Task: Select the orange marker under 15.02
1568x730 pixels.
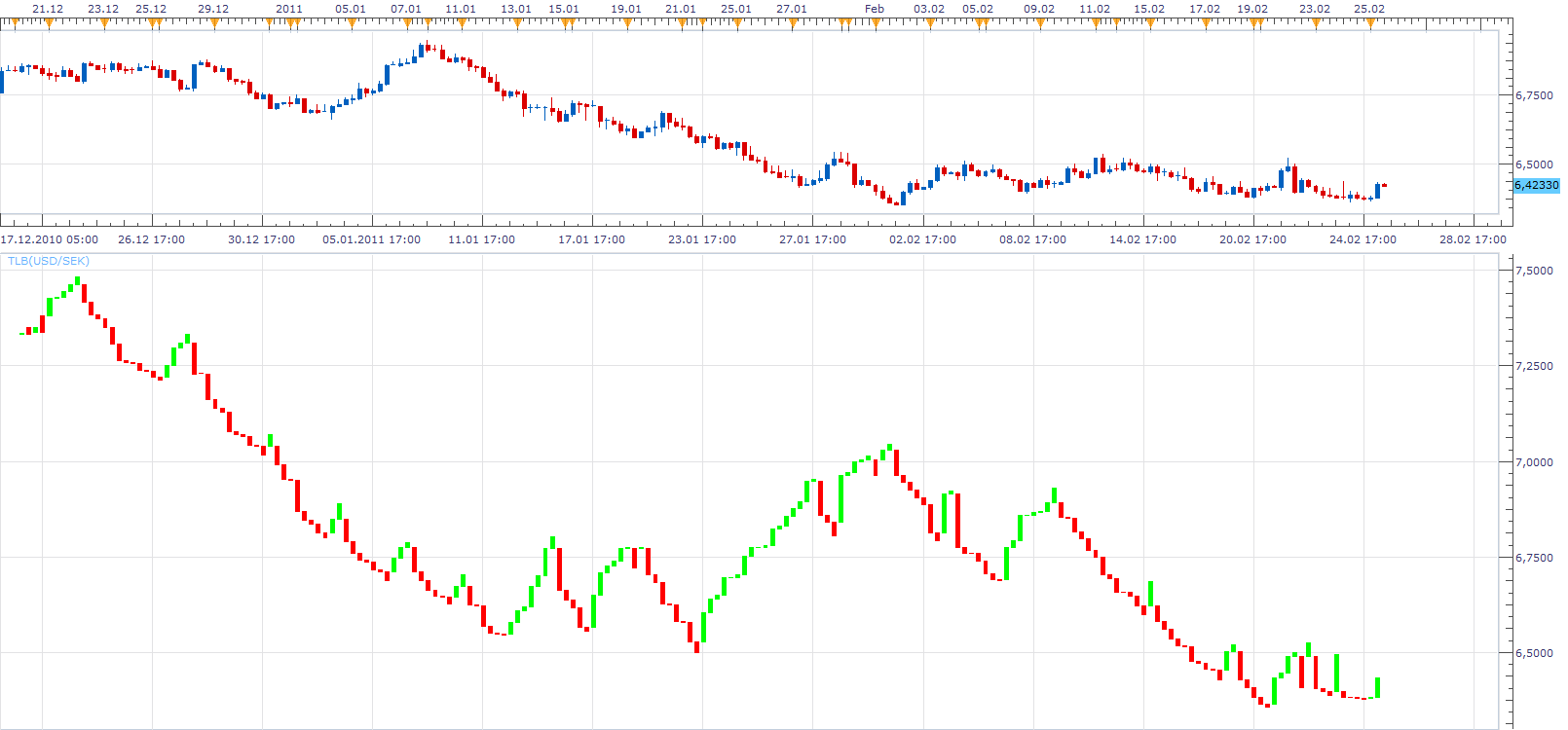Action: click(1150, 23)
